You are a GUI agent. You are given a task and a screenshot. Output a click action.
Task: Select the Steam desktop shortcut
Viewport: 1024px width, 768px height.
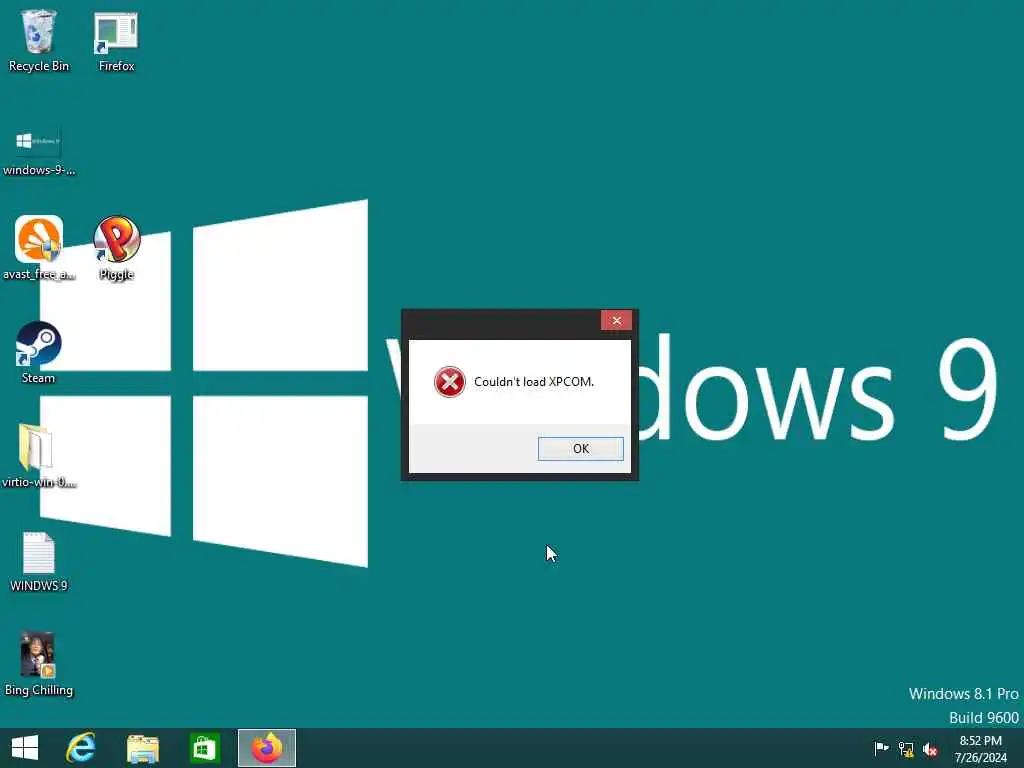[39, 353]
